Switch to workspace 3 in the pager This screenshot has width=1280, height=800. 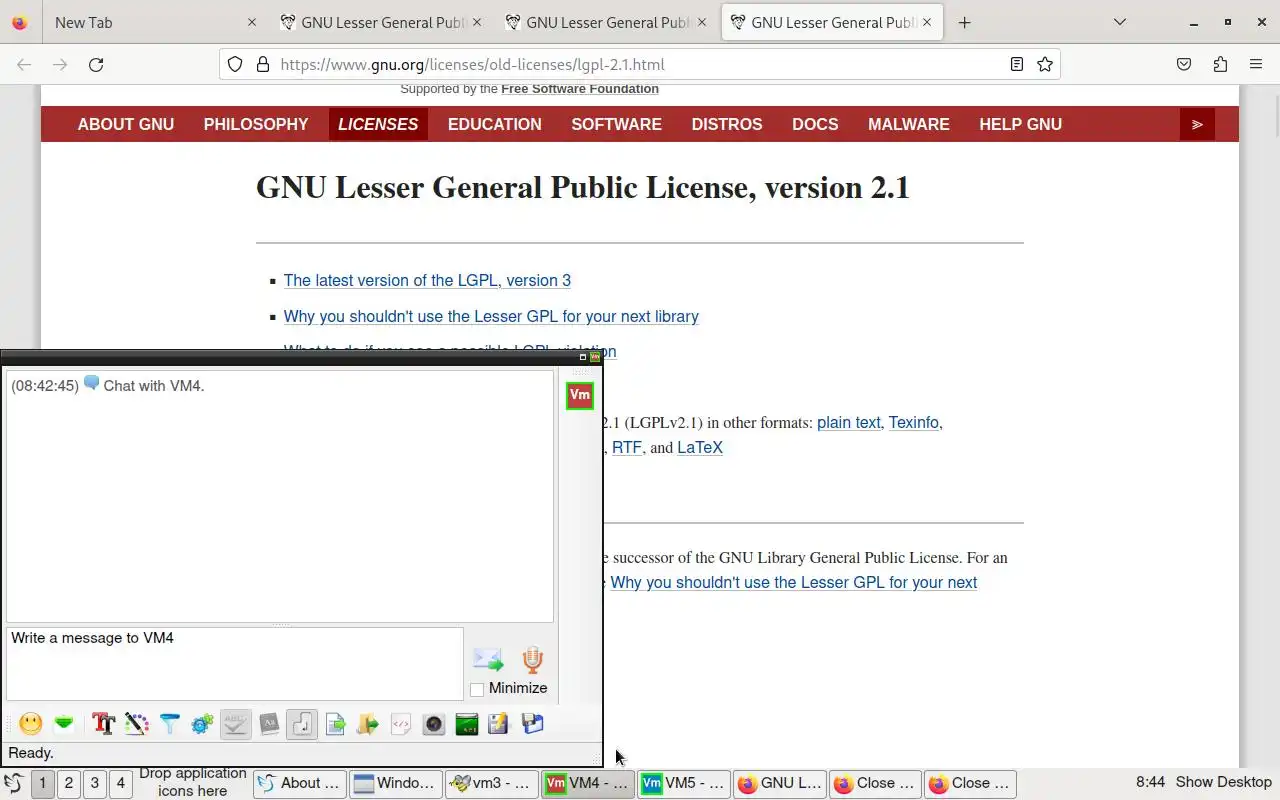click(95, 783)
